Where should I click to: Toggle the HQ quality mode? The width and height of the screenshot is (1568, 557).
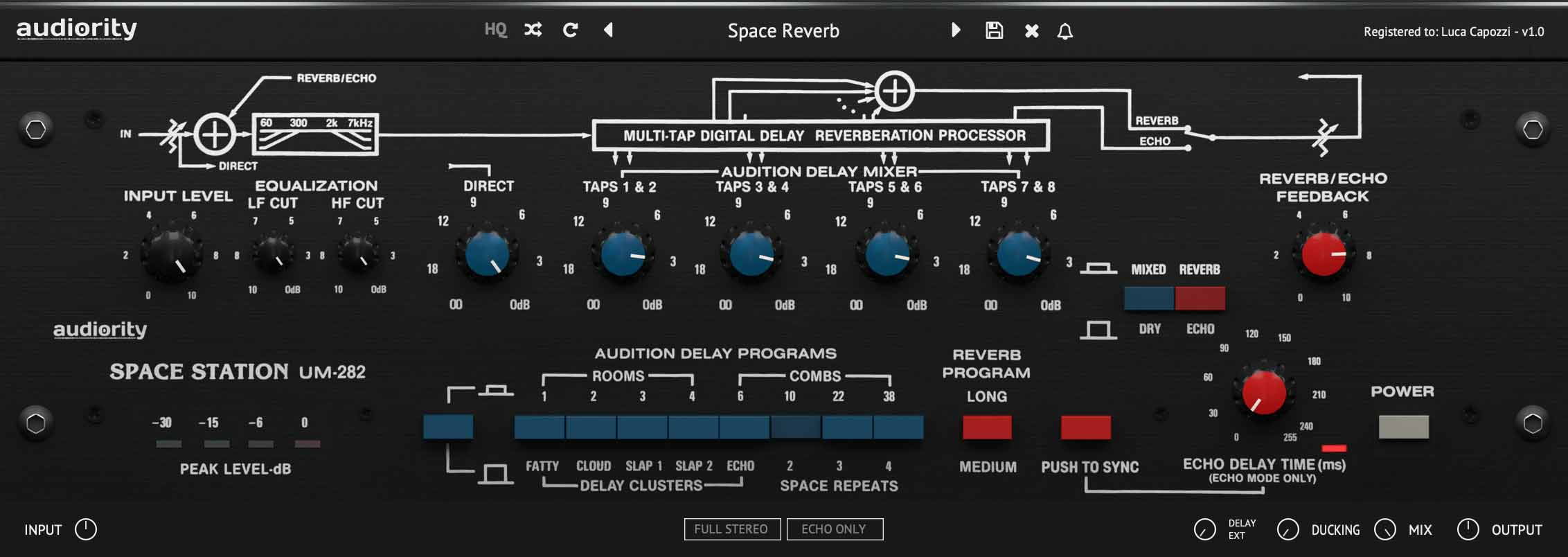click(495, 30)
